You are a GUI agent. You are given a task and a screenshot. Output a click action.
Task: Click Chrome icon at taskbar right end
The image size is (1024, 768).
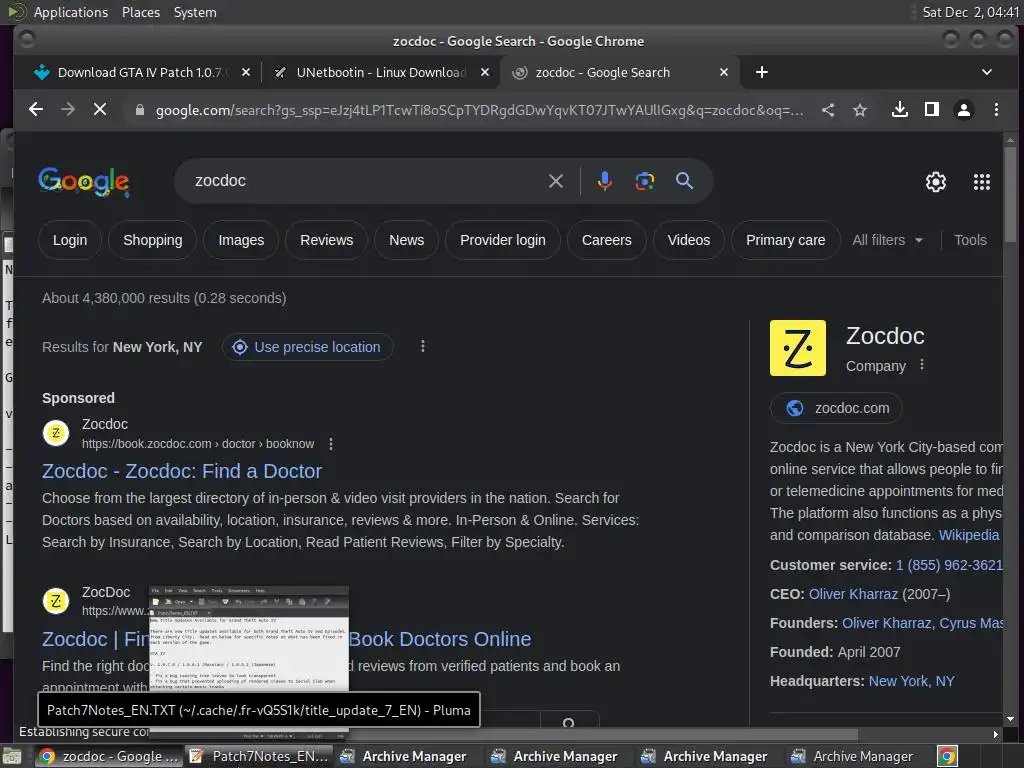[947, 757]
